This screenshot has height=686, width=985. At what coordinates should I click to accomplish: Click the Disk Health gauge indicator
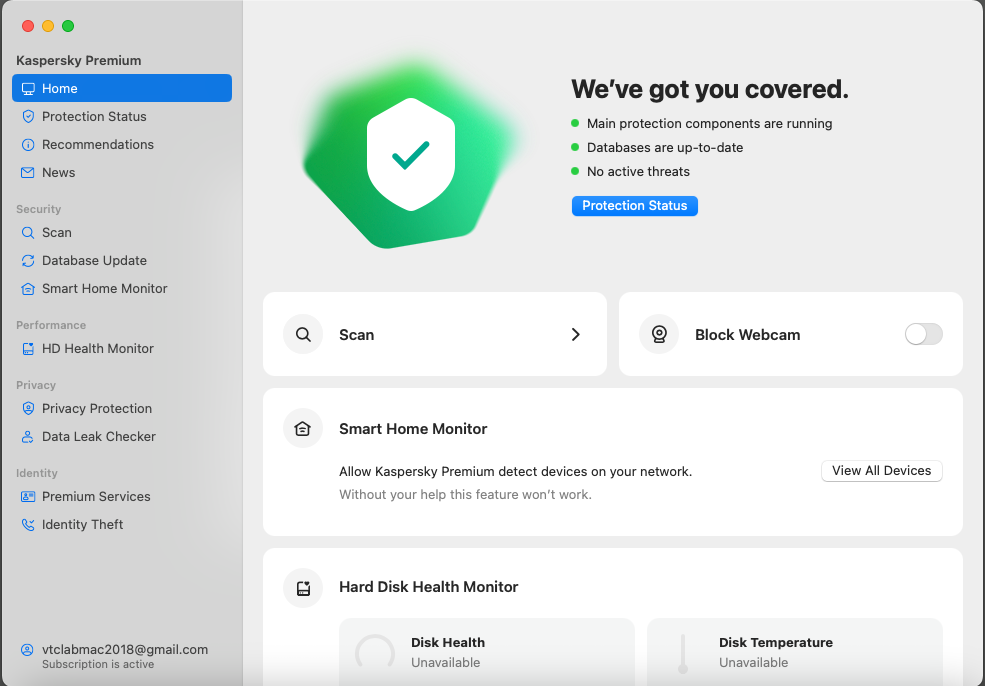tap(374, 652)
